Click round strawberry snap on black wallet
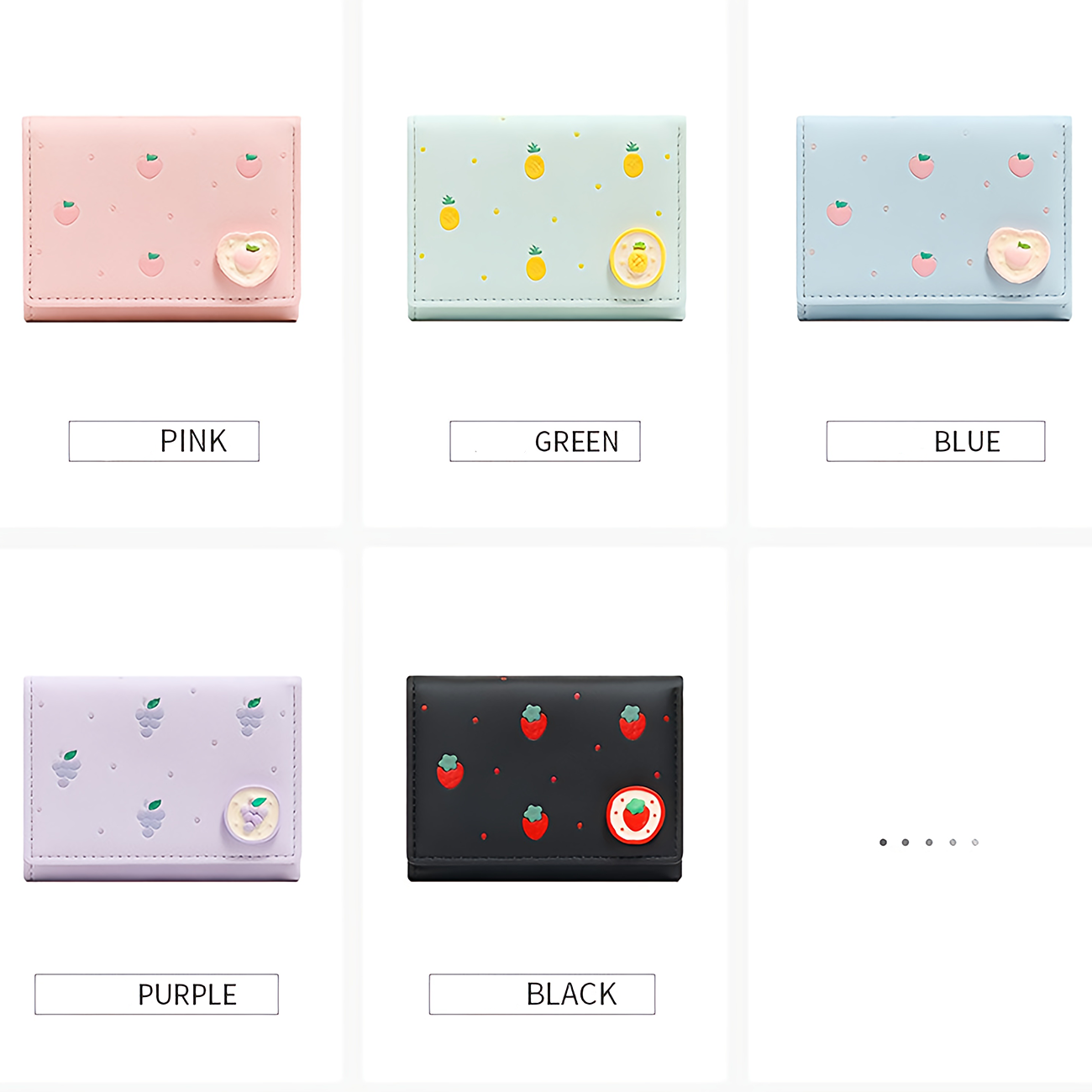The height and width of the screenshot is (1092, 1092). click(636, 815)
